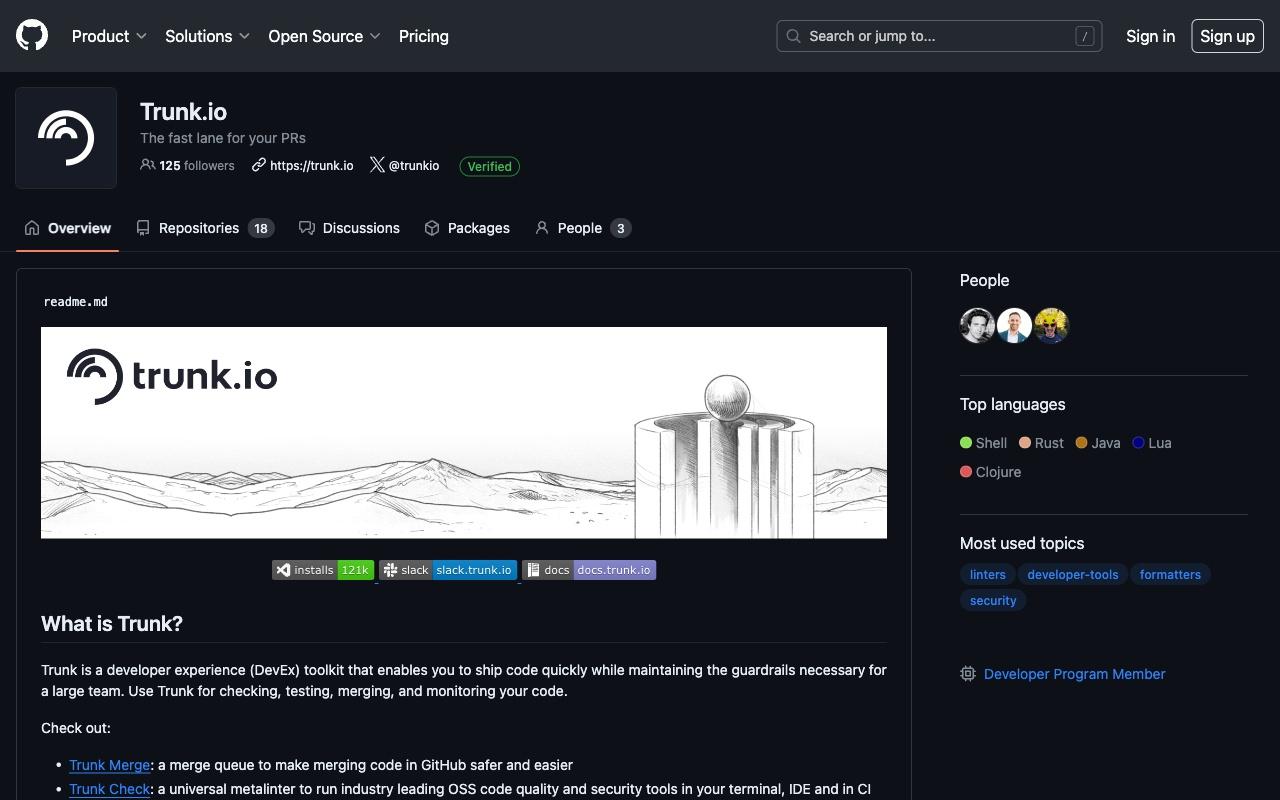Click the Verified badge

[x=490, y=166]
